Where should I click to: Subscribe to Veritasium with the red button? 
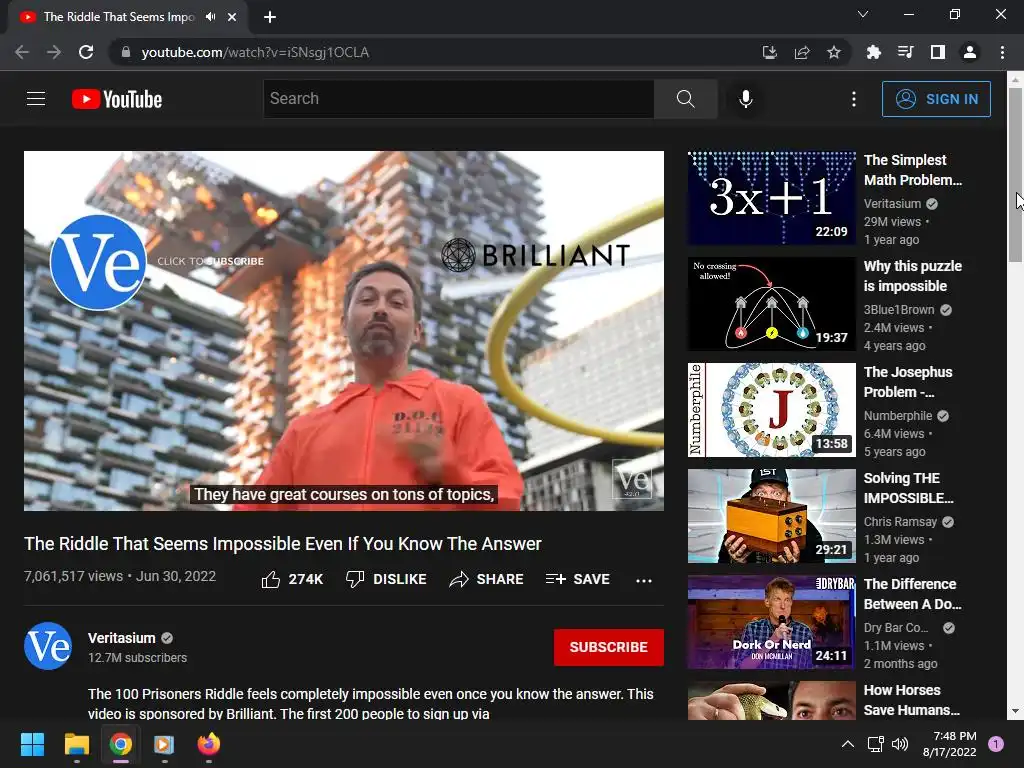pos(609,647)
